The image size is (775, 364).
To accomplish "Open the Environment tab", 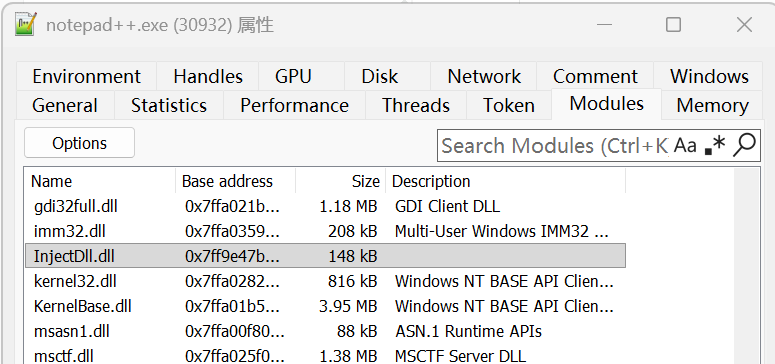I will tap(86, 76).
